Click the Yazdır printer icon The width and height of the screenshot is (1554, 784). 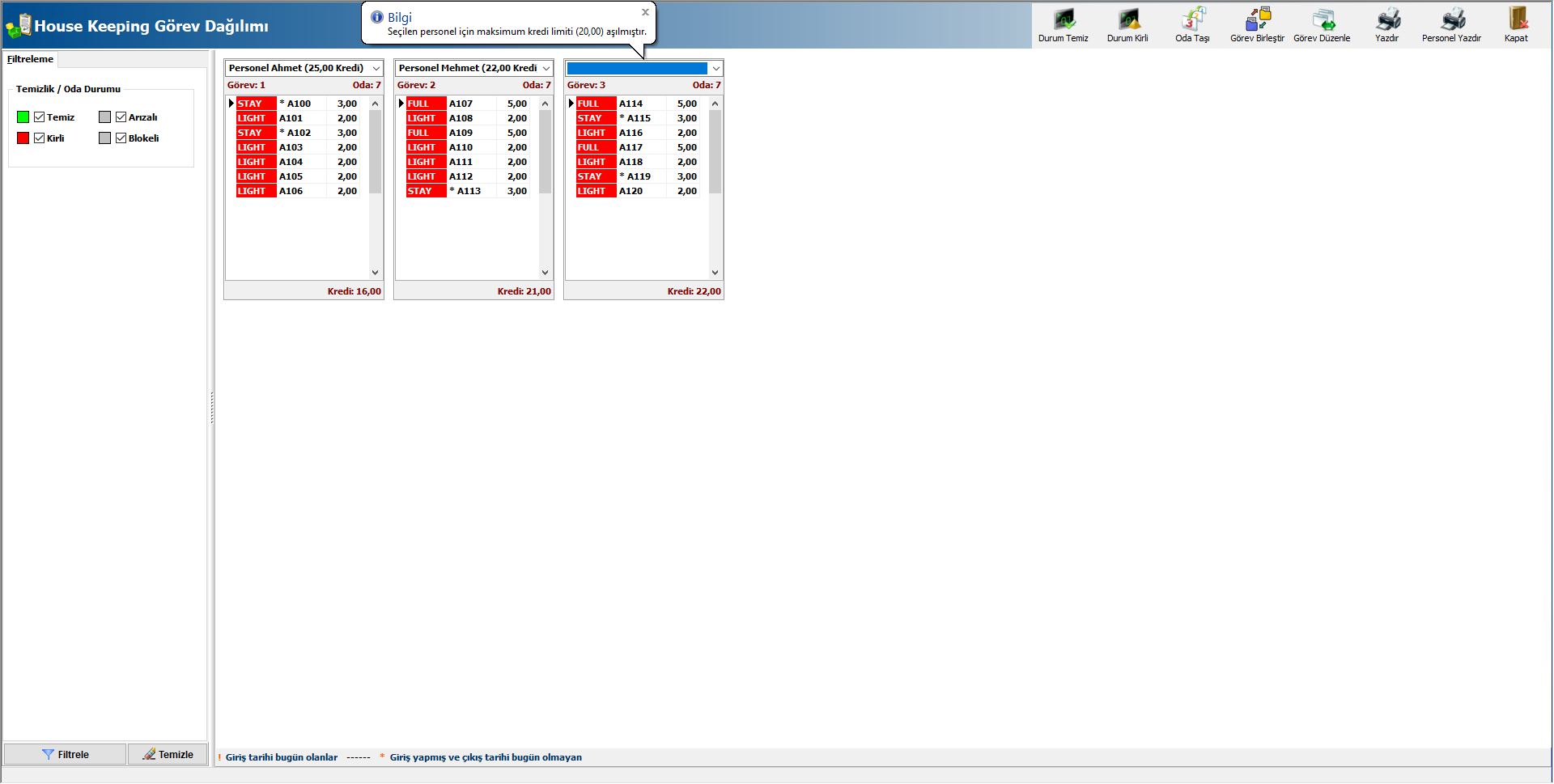pos(1386,19)
